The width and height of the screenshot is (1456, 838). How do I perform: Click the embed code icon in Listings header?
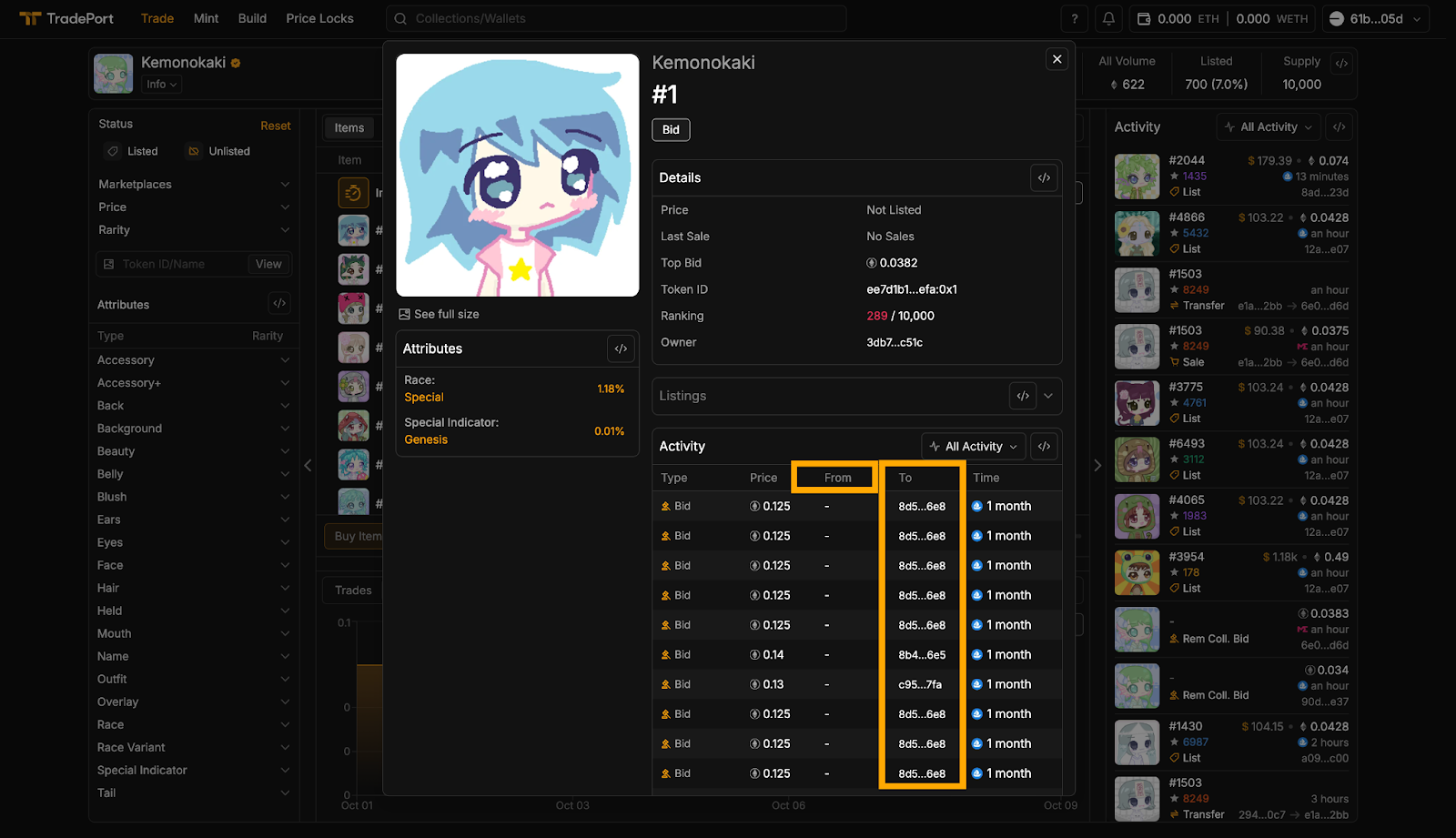1023,396
